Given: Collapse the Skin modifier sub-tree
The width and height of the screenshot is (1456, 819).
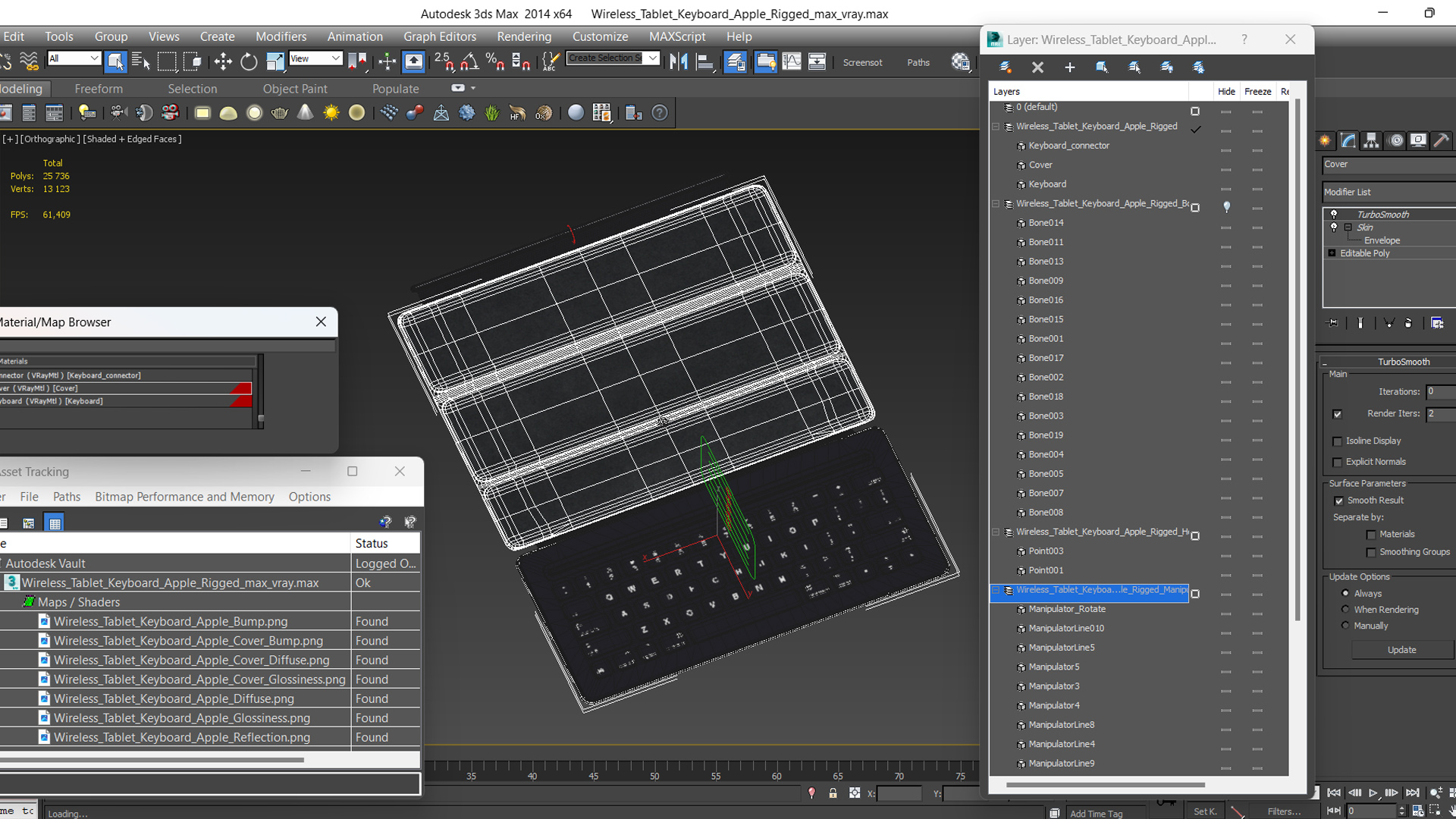Looking at the screenshot, I should pyautogui.click(x=1348, y=227).
